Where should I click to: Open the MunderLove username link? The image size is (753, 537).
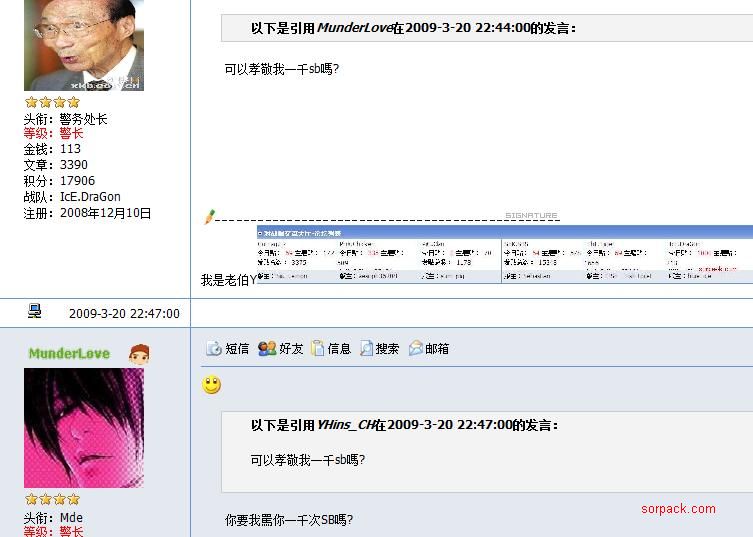coord(69,353)
